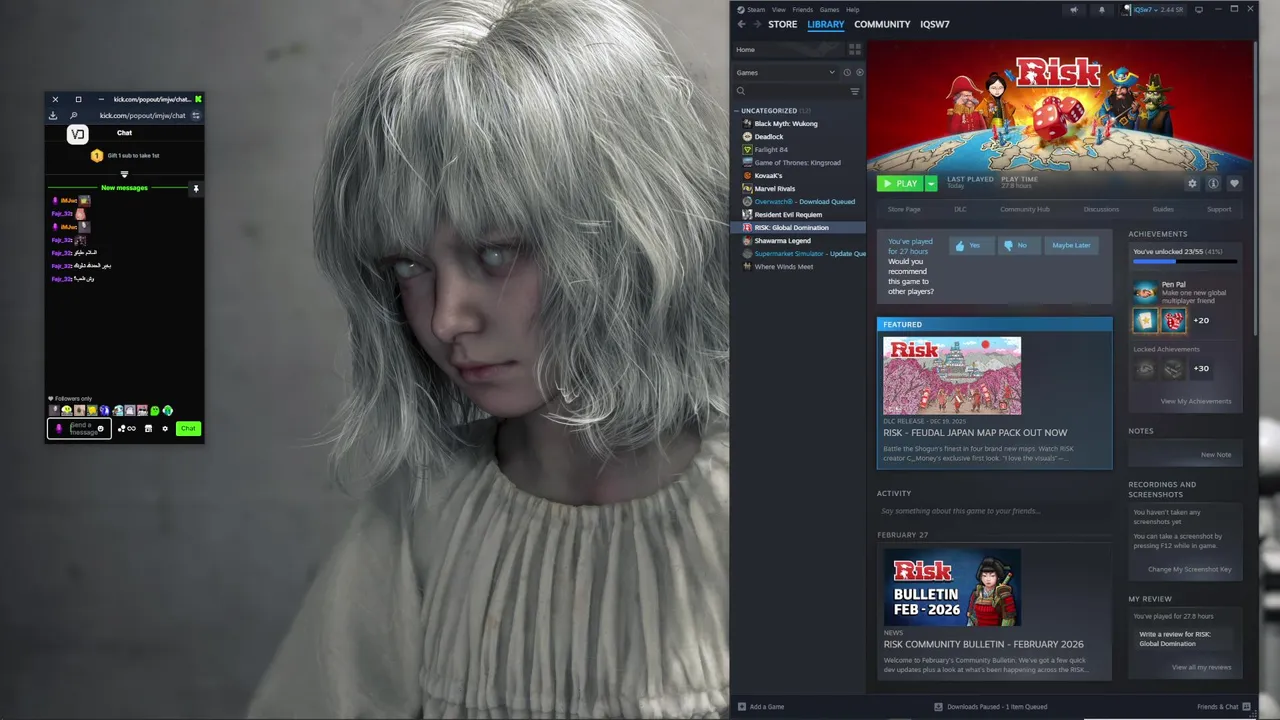Image resolution: width=1280 pixels, height=720 pixels.
Task: Open the Friends menu
Action: (x=802, y=10)
